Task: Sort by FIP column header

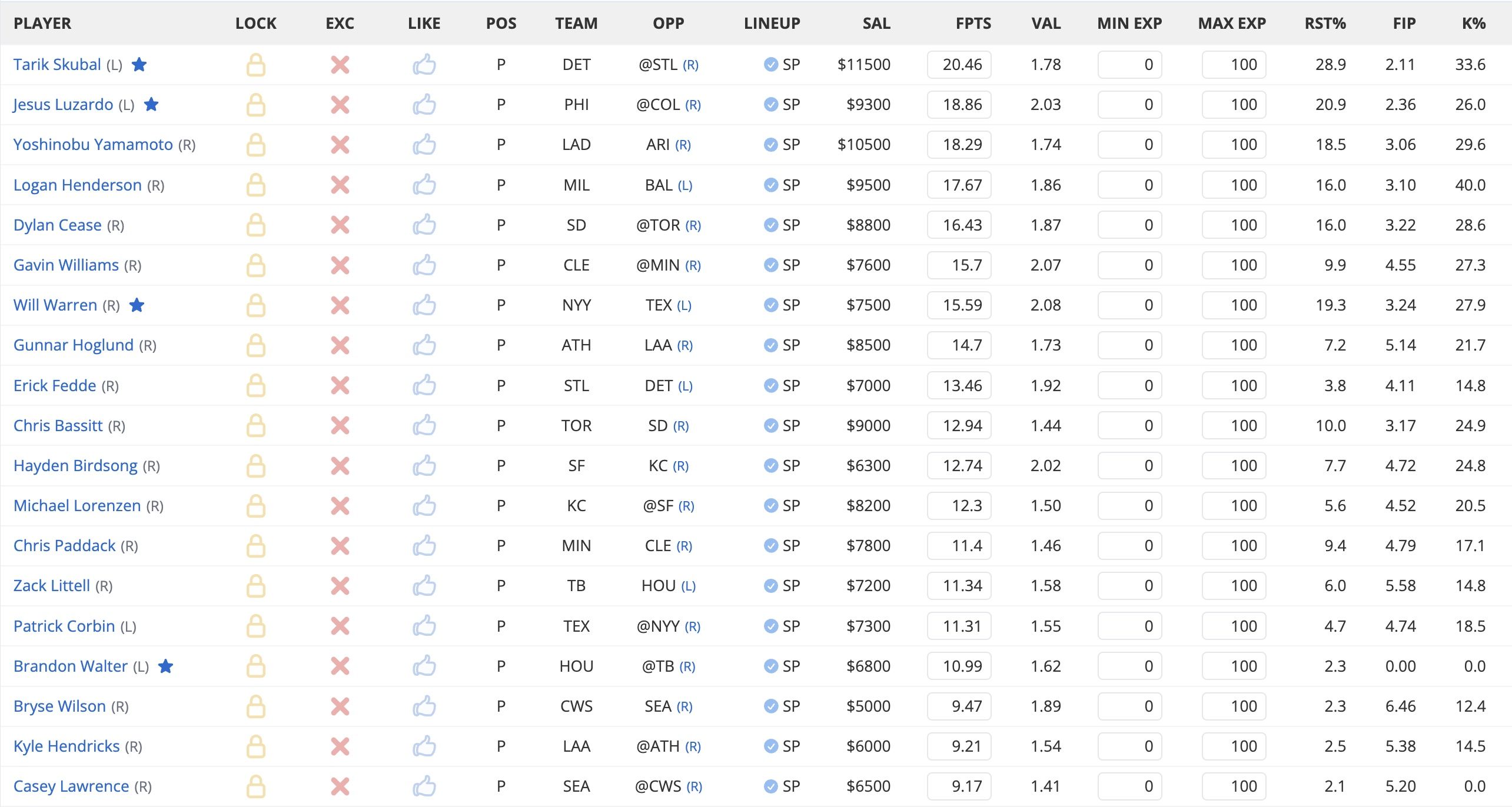Action: pyautogui.click(x=1404, y=24)
